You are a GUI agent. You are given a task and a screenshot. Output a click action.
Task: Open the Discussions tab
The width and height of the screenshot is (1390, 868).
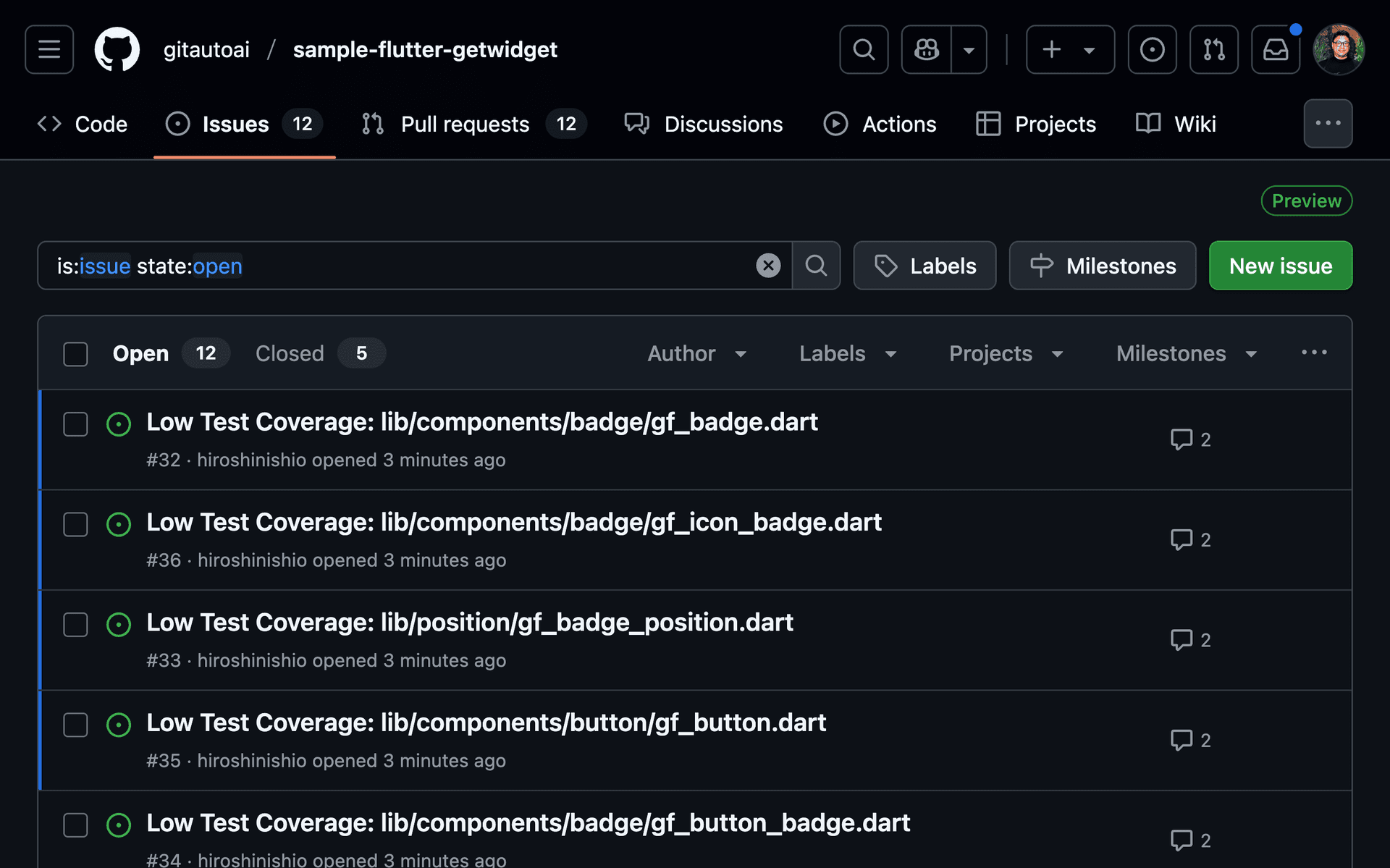723,124
